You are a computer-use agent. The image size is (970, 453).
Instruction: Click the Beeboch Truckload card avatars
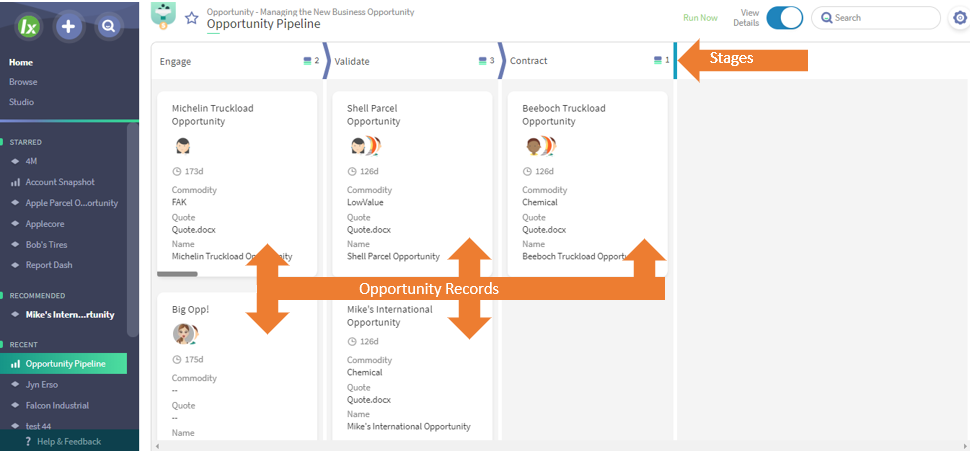point(540,146)
